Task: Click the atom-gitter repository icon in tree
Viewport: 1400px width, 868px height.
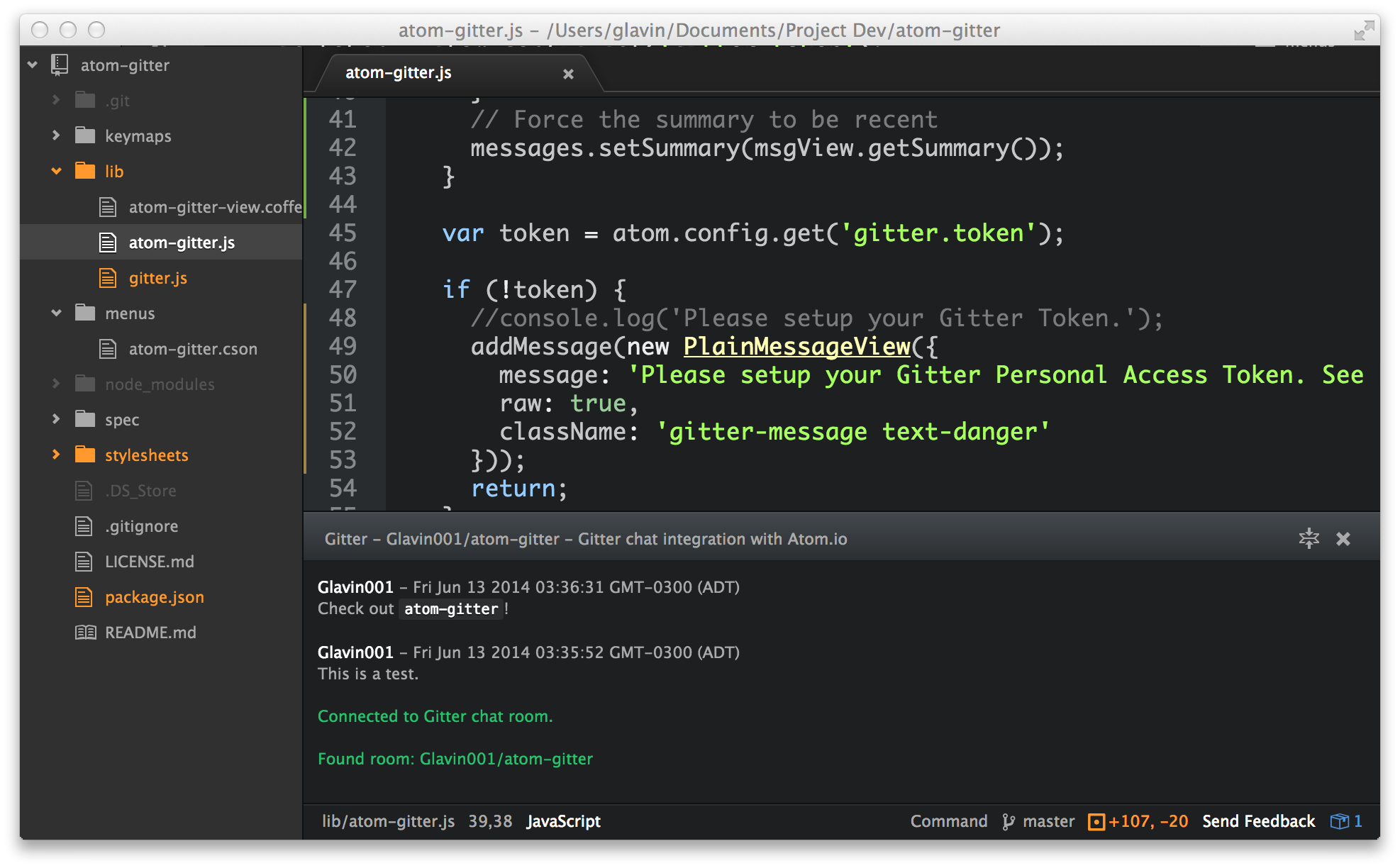Action: (x=60, y=65)
